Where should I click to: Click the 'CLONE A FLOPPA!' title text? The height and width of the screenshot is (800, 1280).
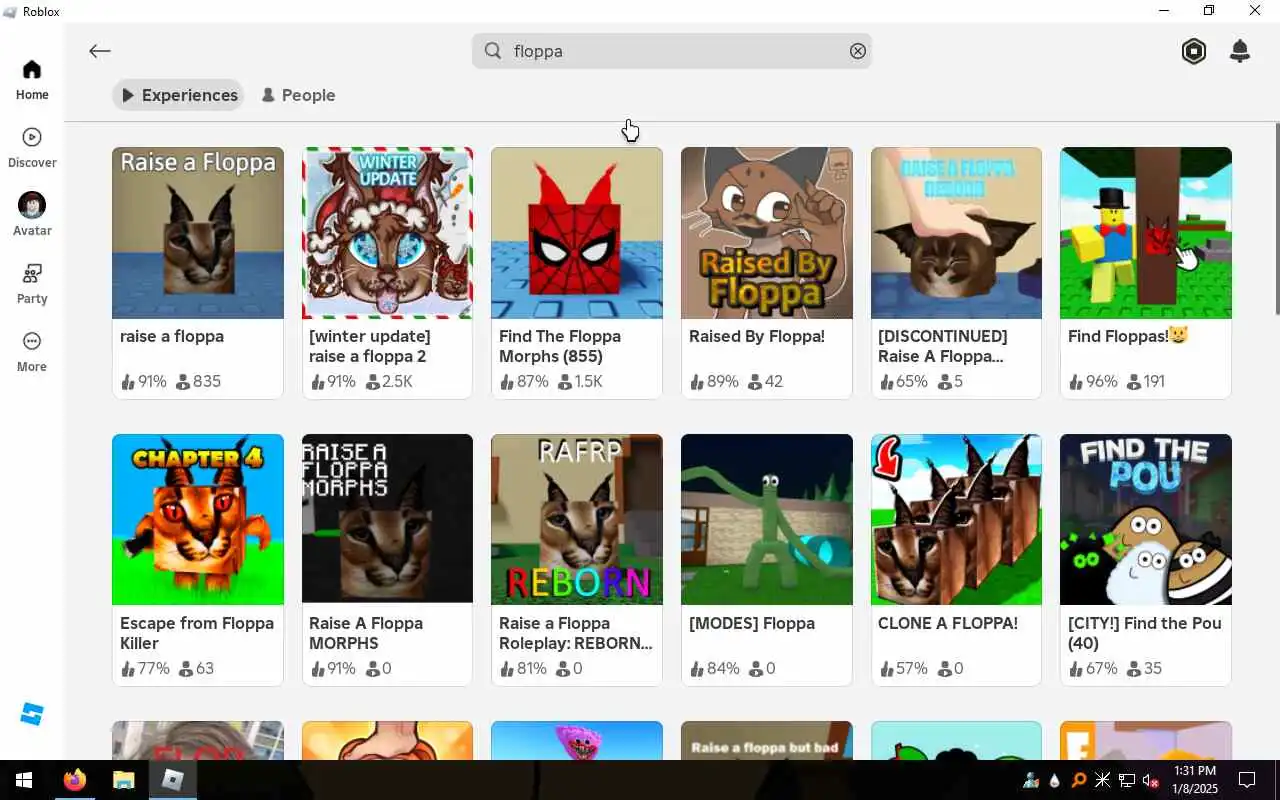click(948, 623)
